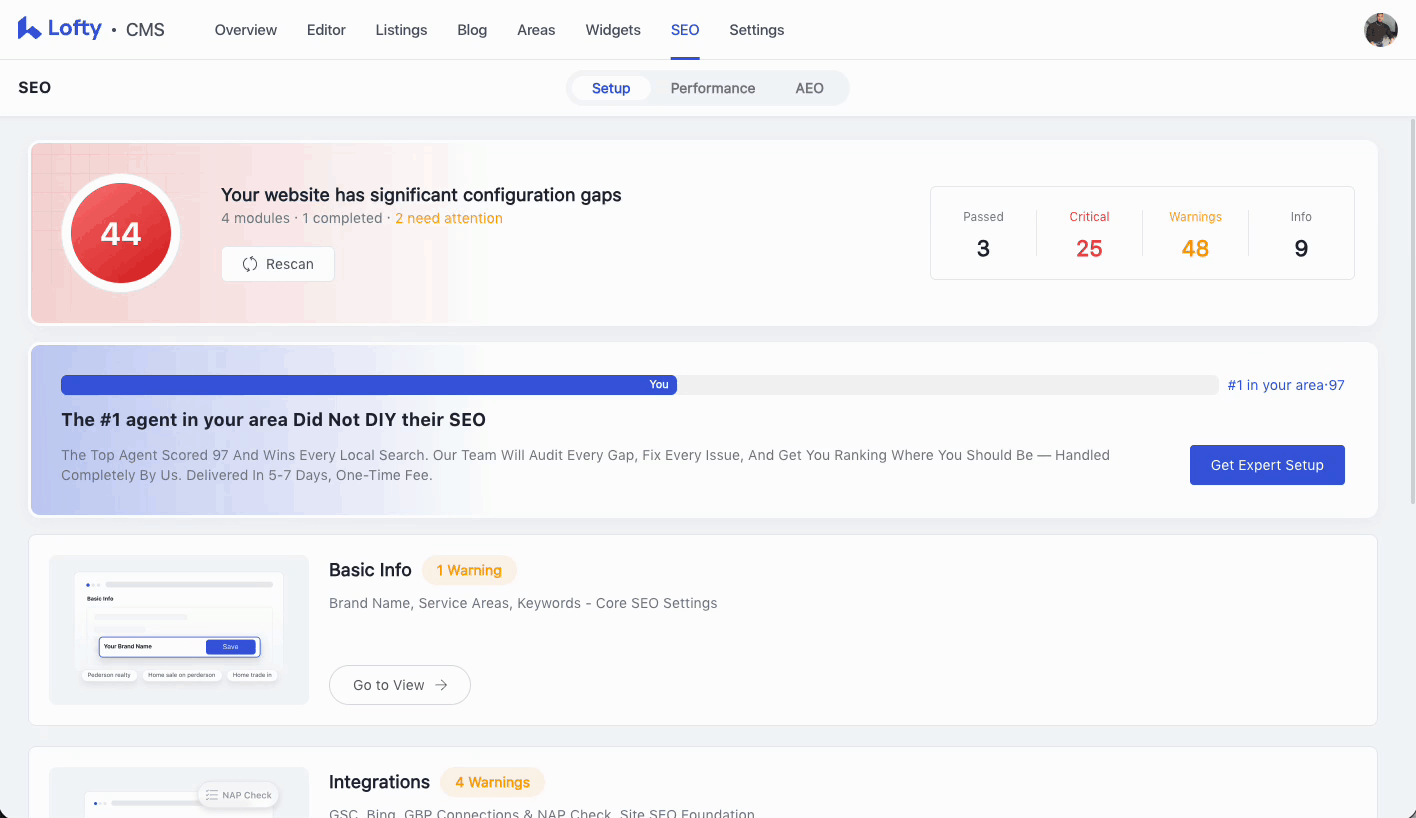
Task: Click the Critical count of 25
Action: (1089, 248)
